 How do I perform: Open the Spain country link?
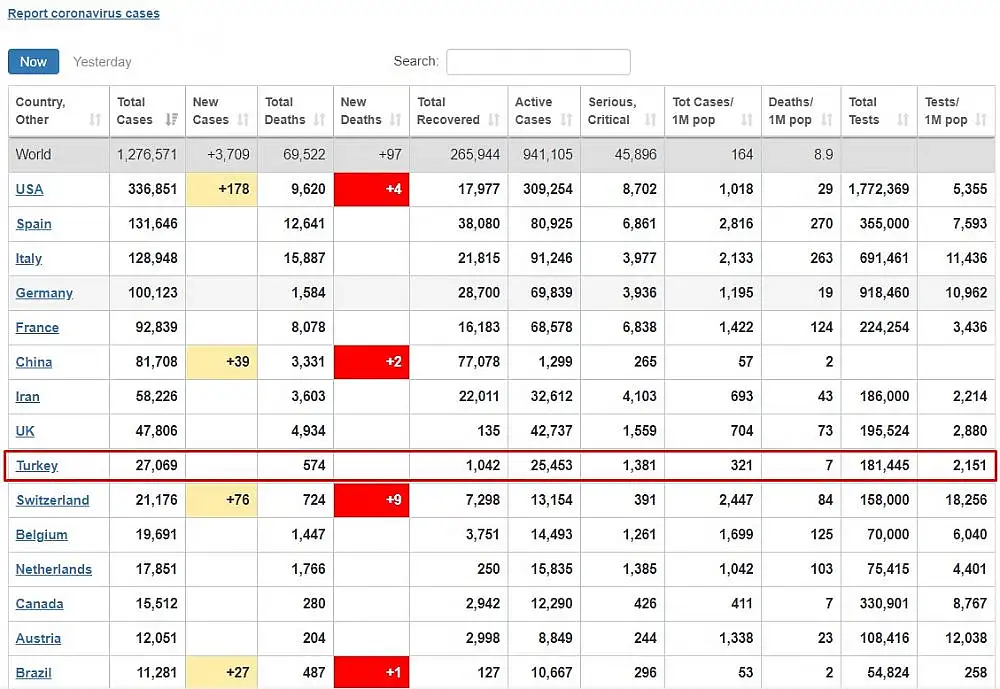point(34,224)
